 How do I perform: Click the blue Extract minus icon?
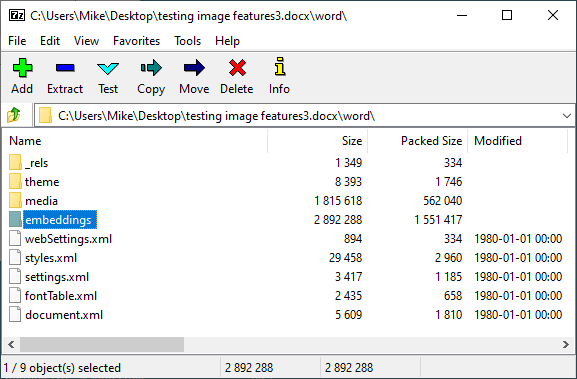65,68
